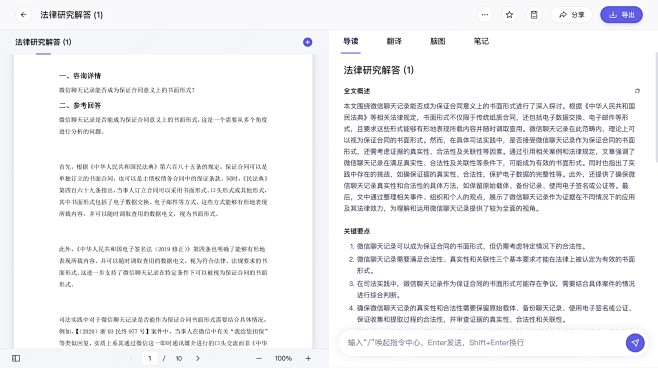Viewport: 658px width, 368px height.
Task: Open the more options ellipsis menu
Action: coord(485,15)
